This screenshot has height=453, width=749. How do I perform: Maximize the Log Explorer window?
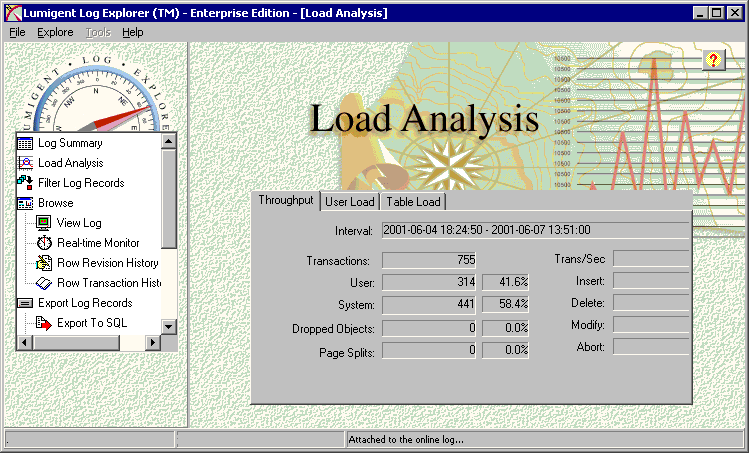[717, 13]
